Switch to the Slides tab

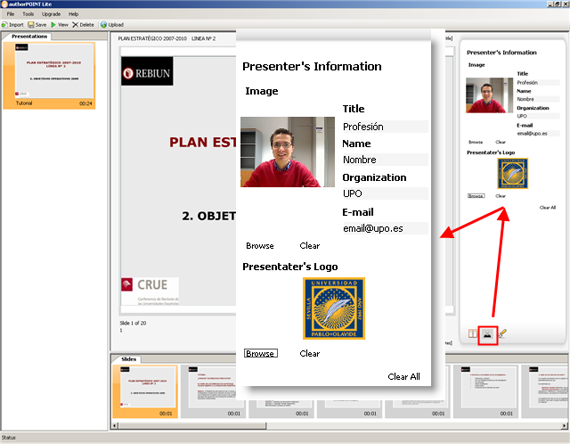[x=128, y=359]
